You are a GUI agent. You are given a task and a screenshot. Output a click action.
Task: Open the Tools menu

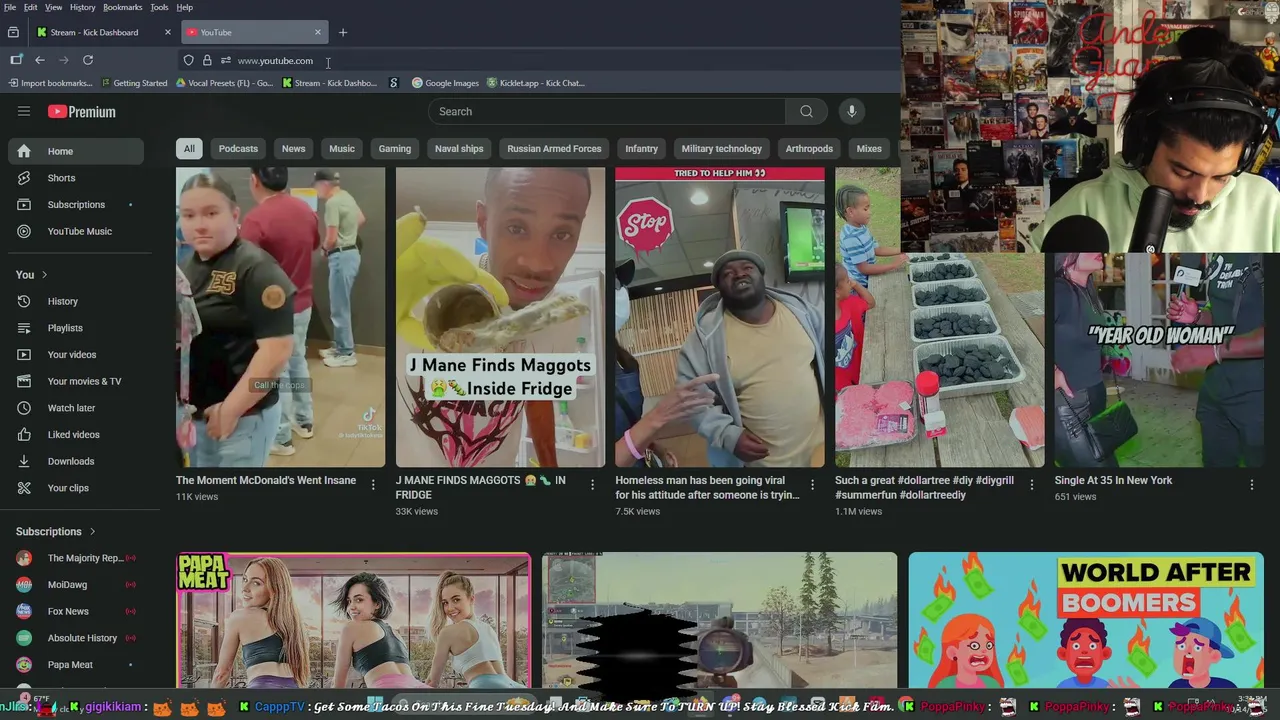pyautogui.click(x=159, y=7)
